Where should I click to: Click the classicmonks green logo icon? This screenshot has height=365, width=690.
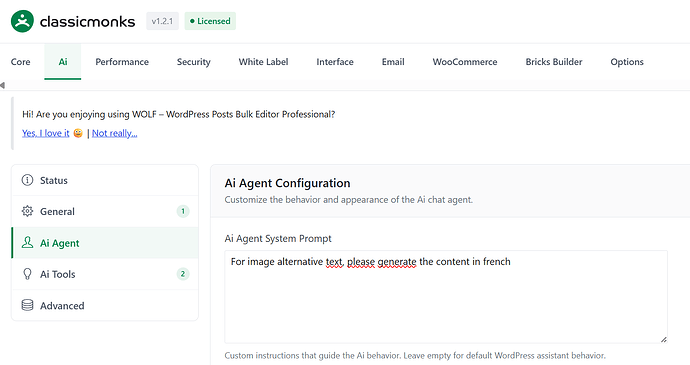pos(22,21)
